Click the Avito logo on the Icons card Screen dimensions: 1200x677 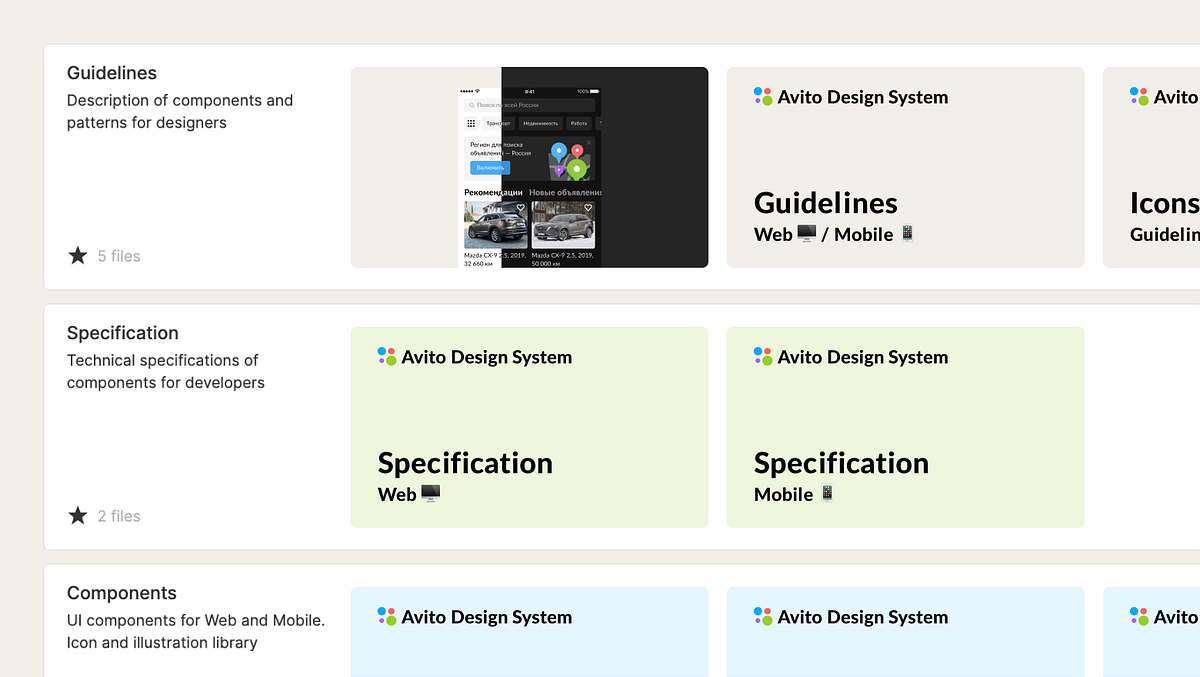(x=1138, y=96)
